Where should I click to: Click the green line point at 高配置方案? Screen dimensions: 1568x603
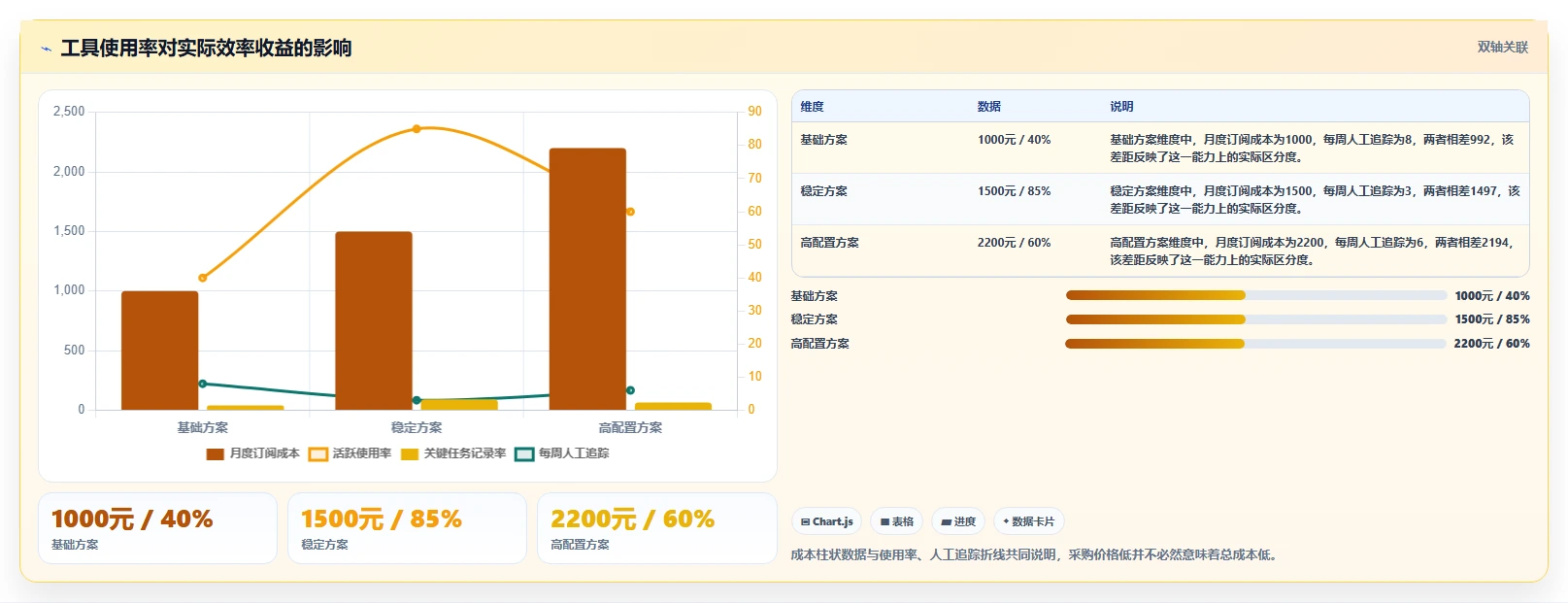click(630, 390)
